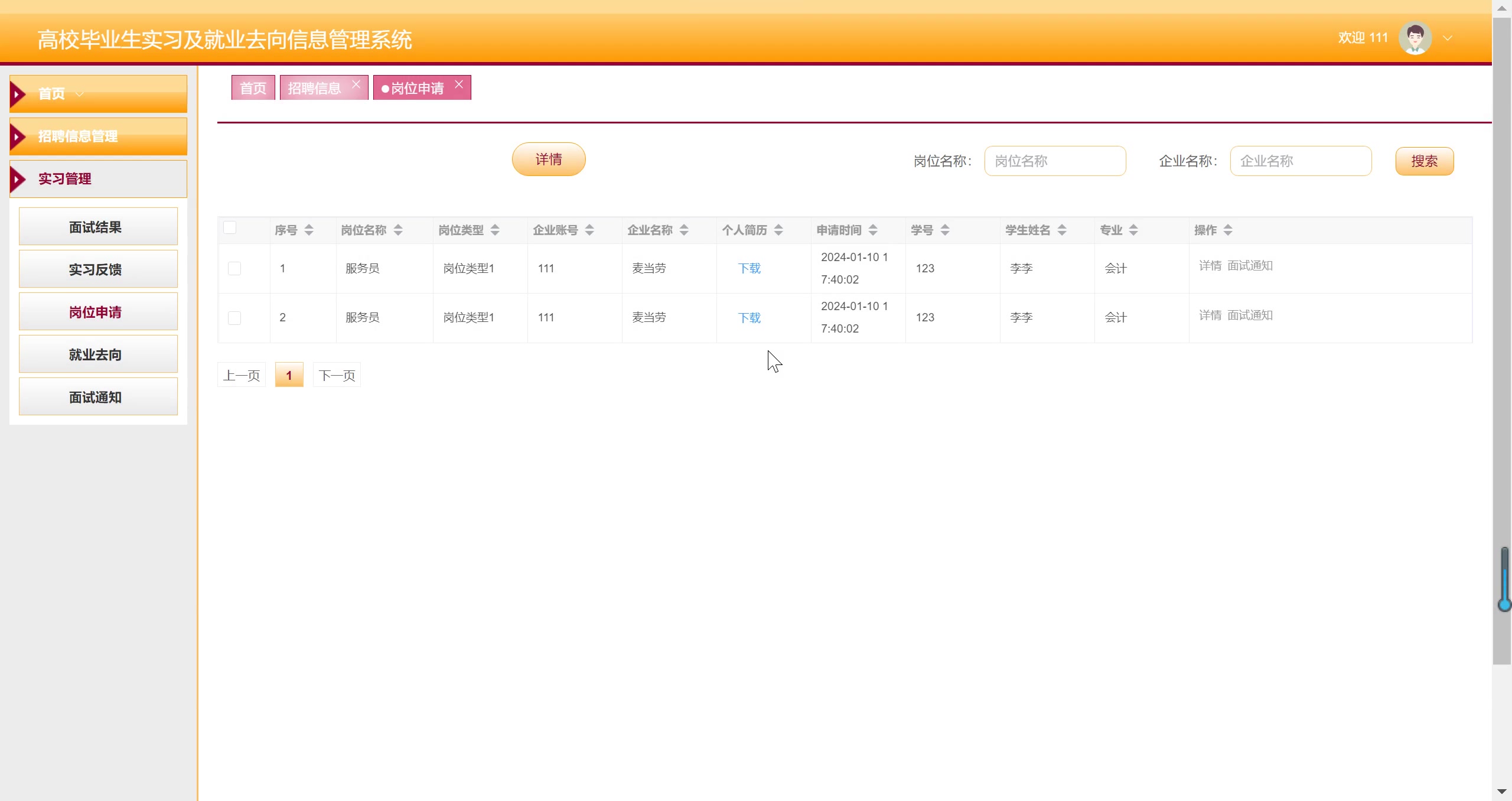Open the user dropdown chevron beside avatar
This screenshot has width=1512, height=801.
pyautogui.click(x=1448, y=38)
